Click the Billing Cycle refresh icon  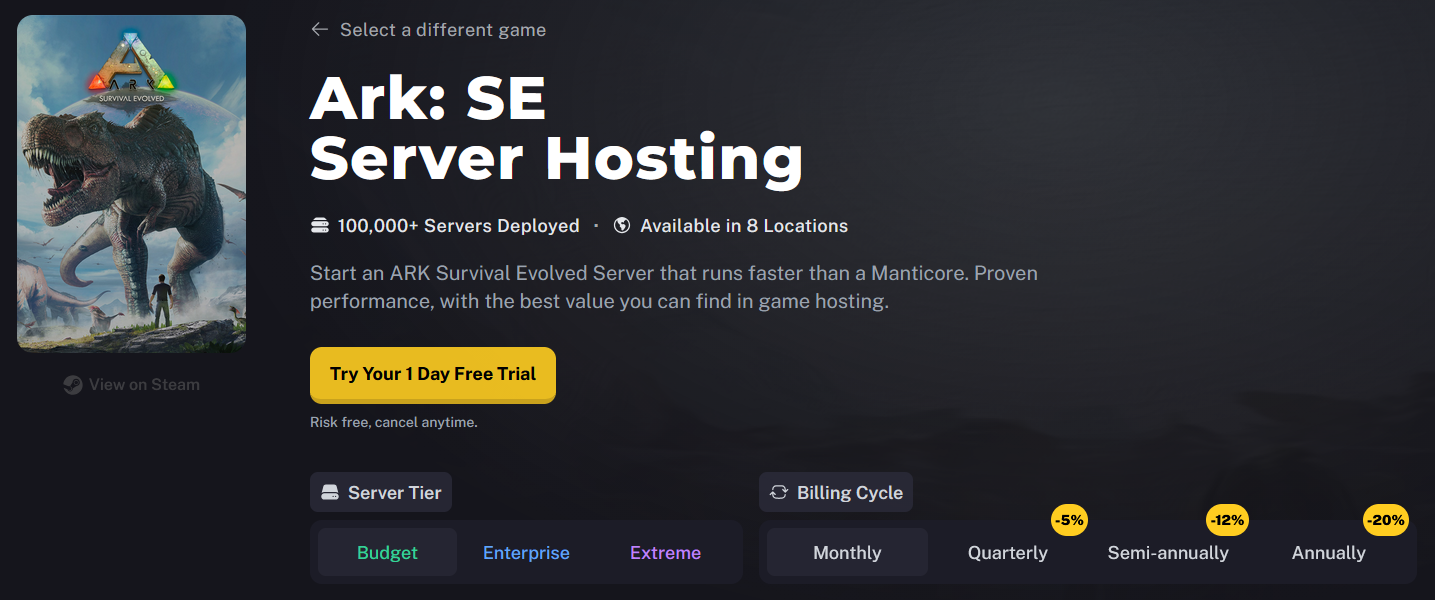pos(779,493)
